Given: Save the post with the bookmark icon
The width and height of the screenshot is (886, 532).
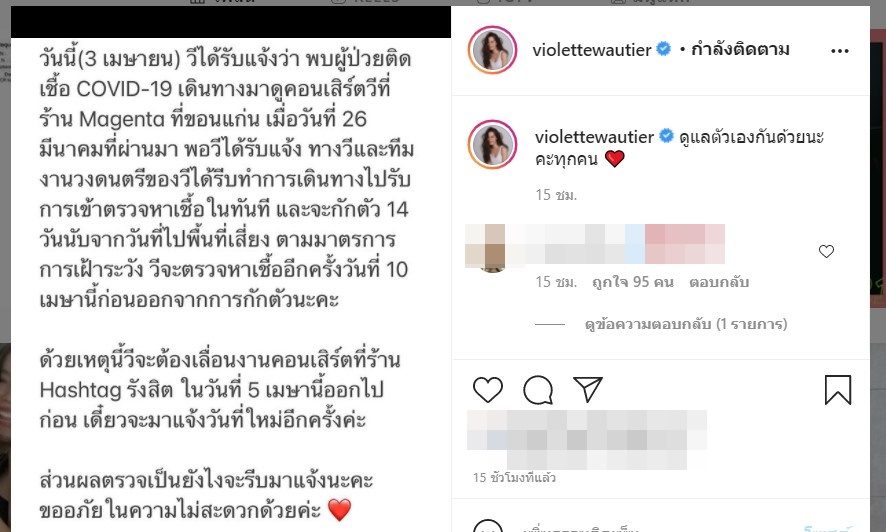Looking at the screenshot, I should tap(837, 390).
